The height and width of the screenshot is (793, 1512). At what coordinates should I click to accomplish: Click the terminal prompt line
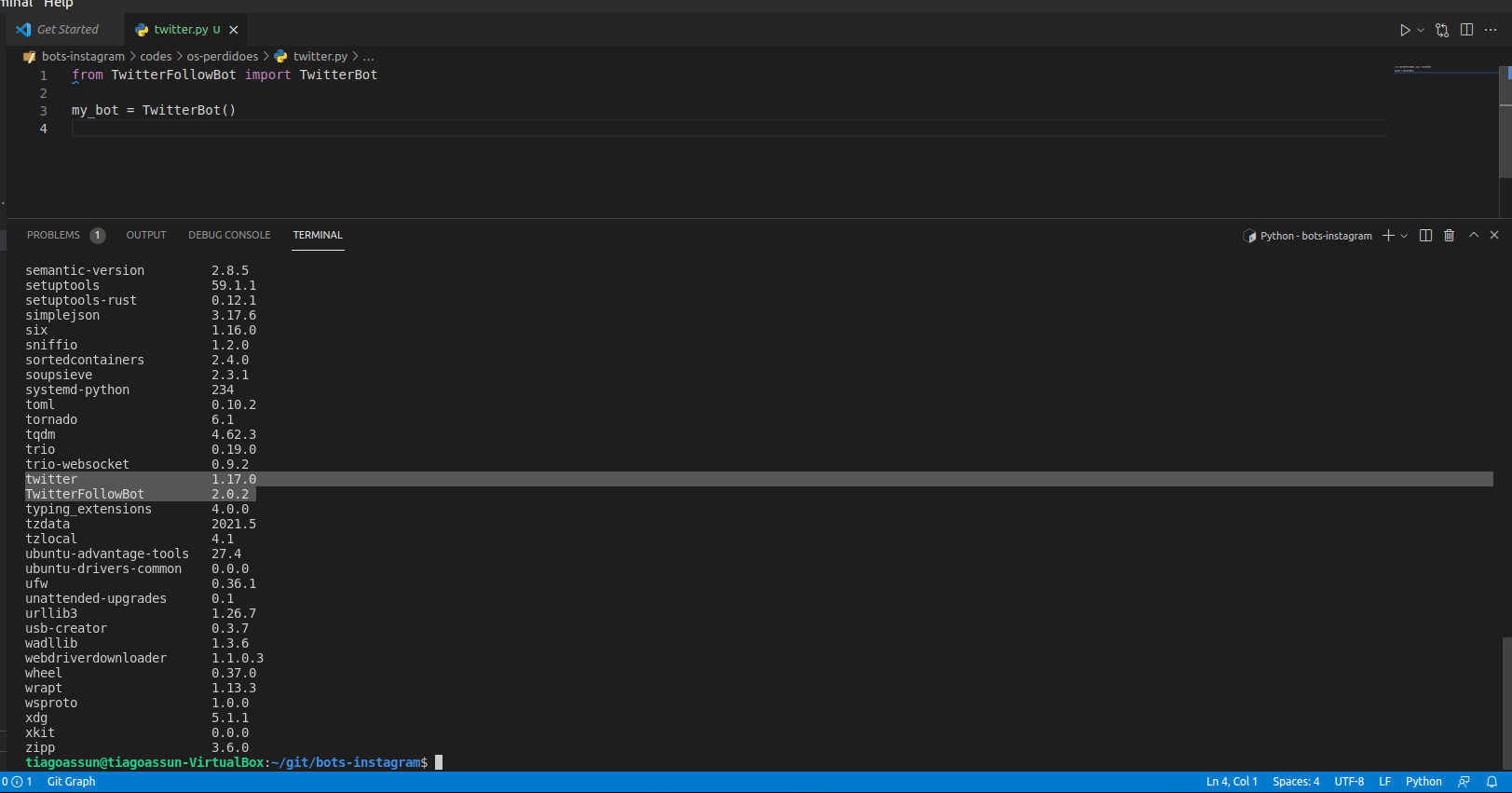[x=234, y=762]
